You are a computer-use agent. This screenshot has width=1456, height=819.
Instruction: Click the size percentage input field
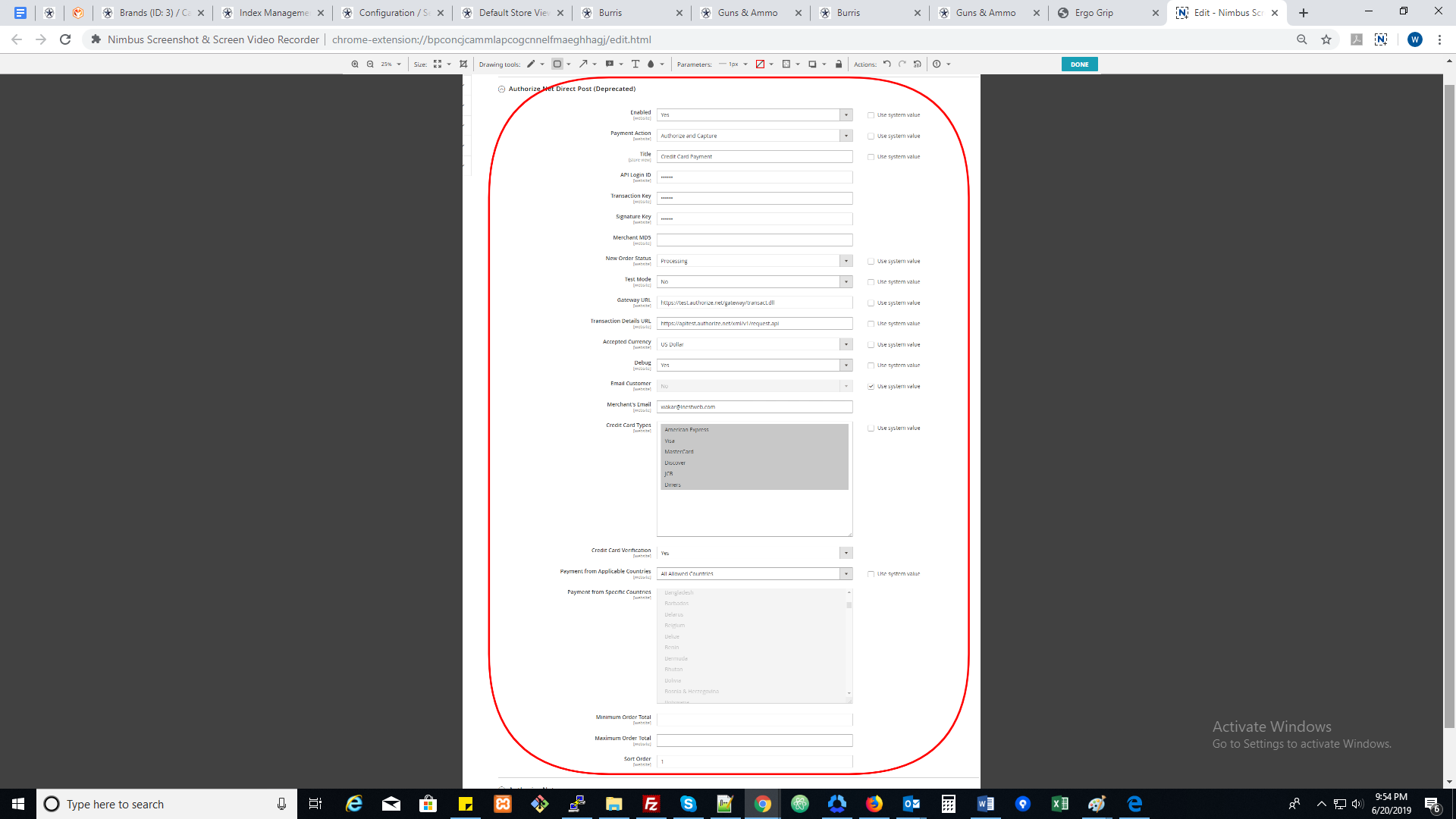387,64
